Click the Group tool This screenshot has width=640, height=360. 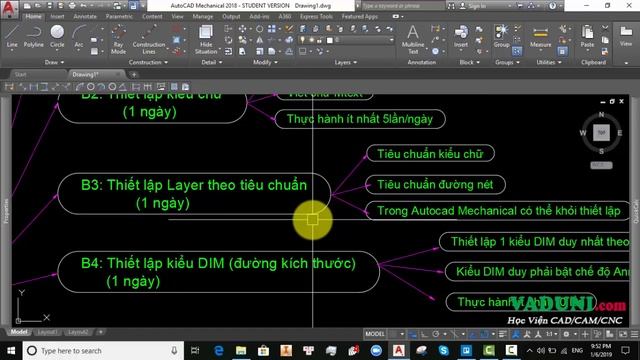click(501, 36)
